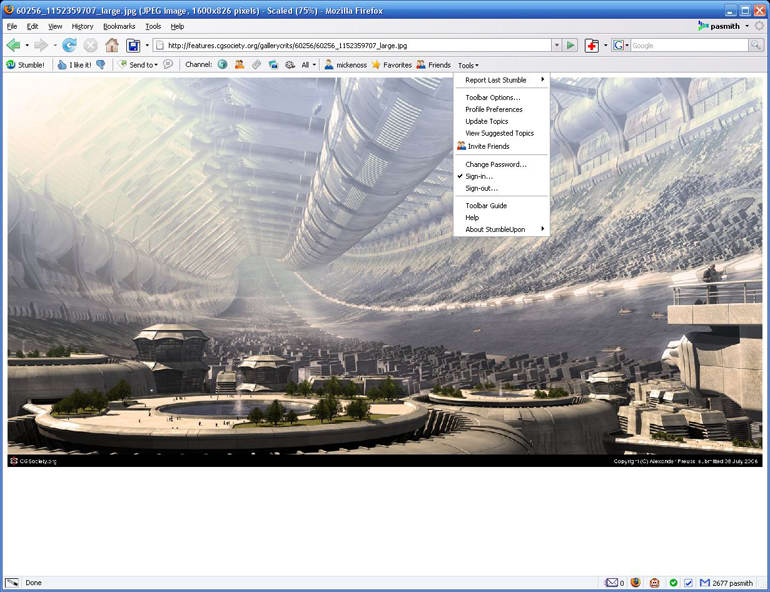Click the magnifier search button

(755, 46)
